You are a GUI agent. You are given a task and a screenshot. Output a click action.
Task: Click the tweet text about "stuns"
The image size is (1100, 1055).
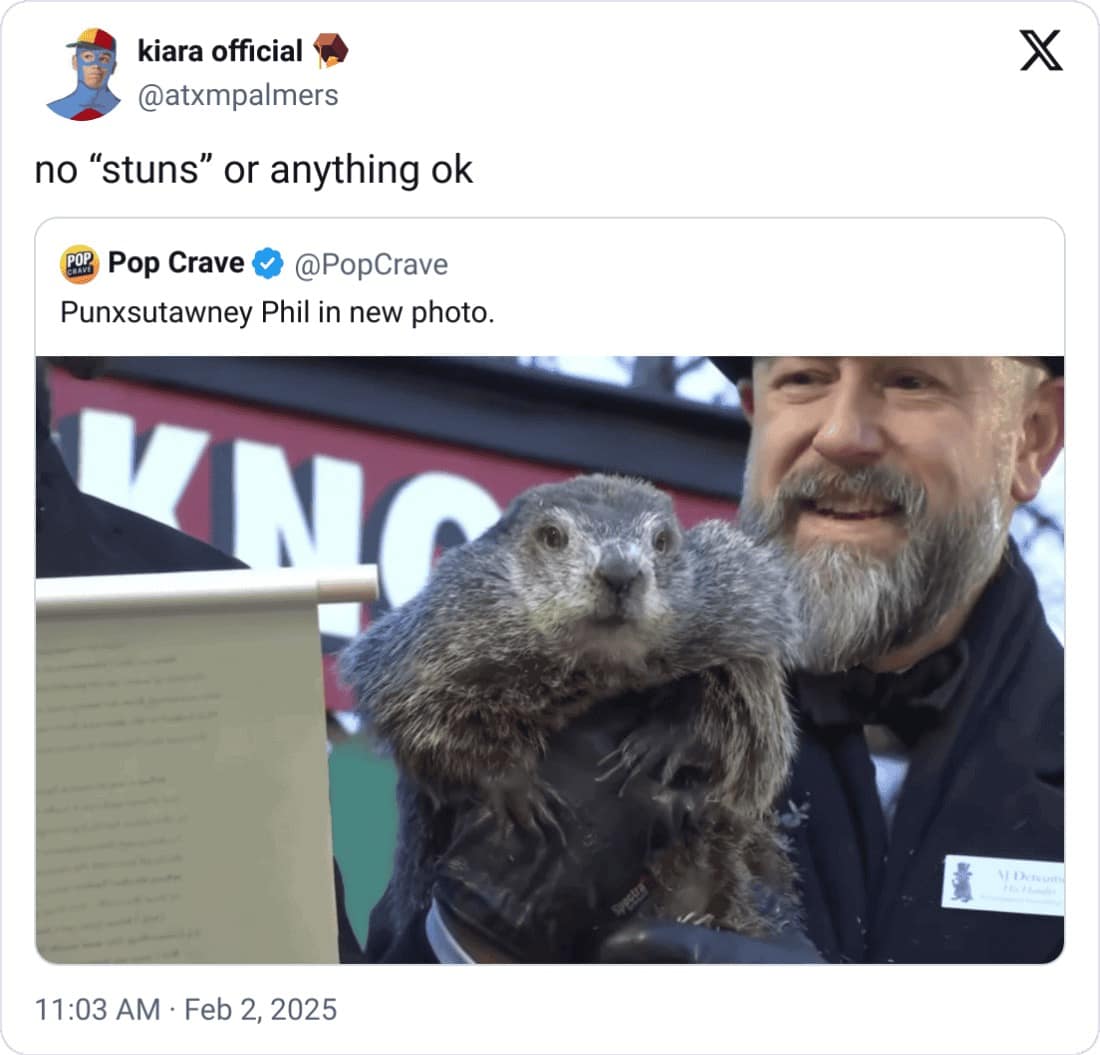tap(254, 170)
